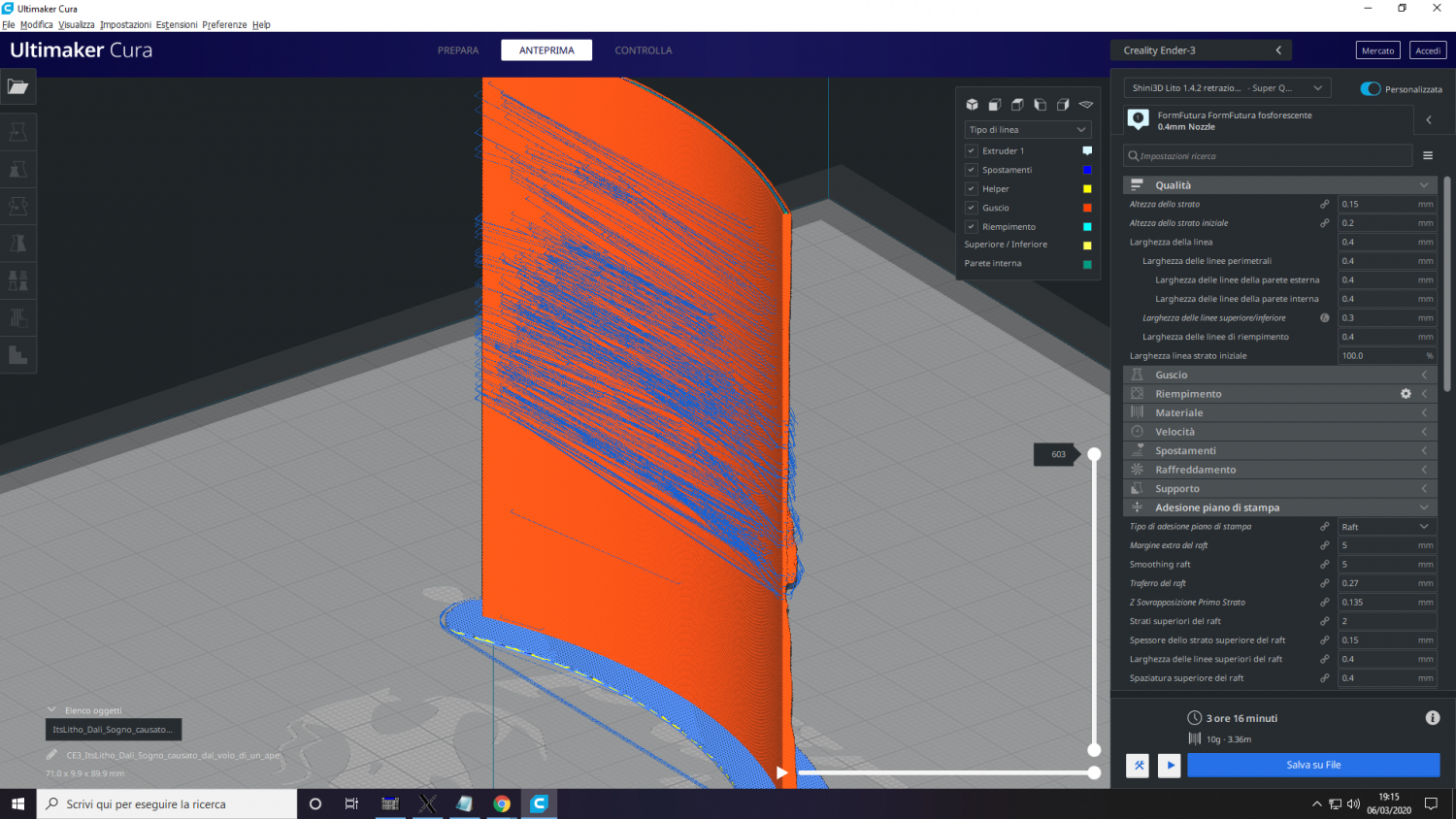The height and width of the screenshot is (819, 1456).
Task: Click the link icon next to Traferro del raft
Action: pos(1324,583)
